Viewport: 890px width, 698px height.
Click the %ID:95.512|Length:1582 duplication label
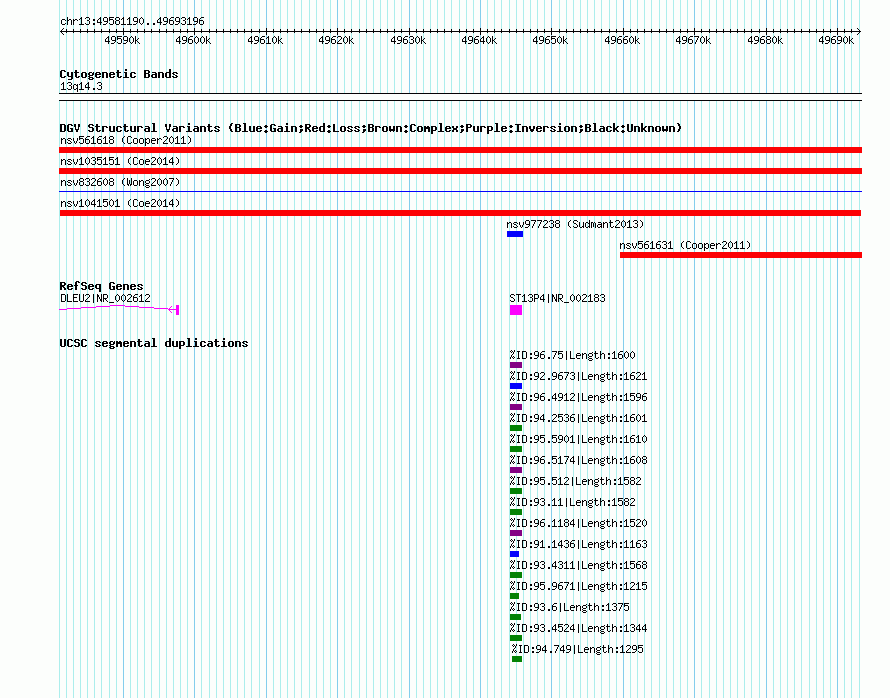tap(575, 481)
